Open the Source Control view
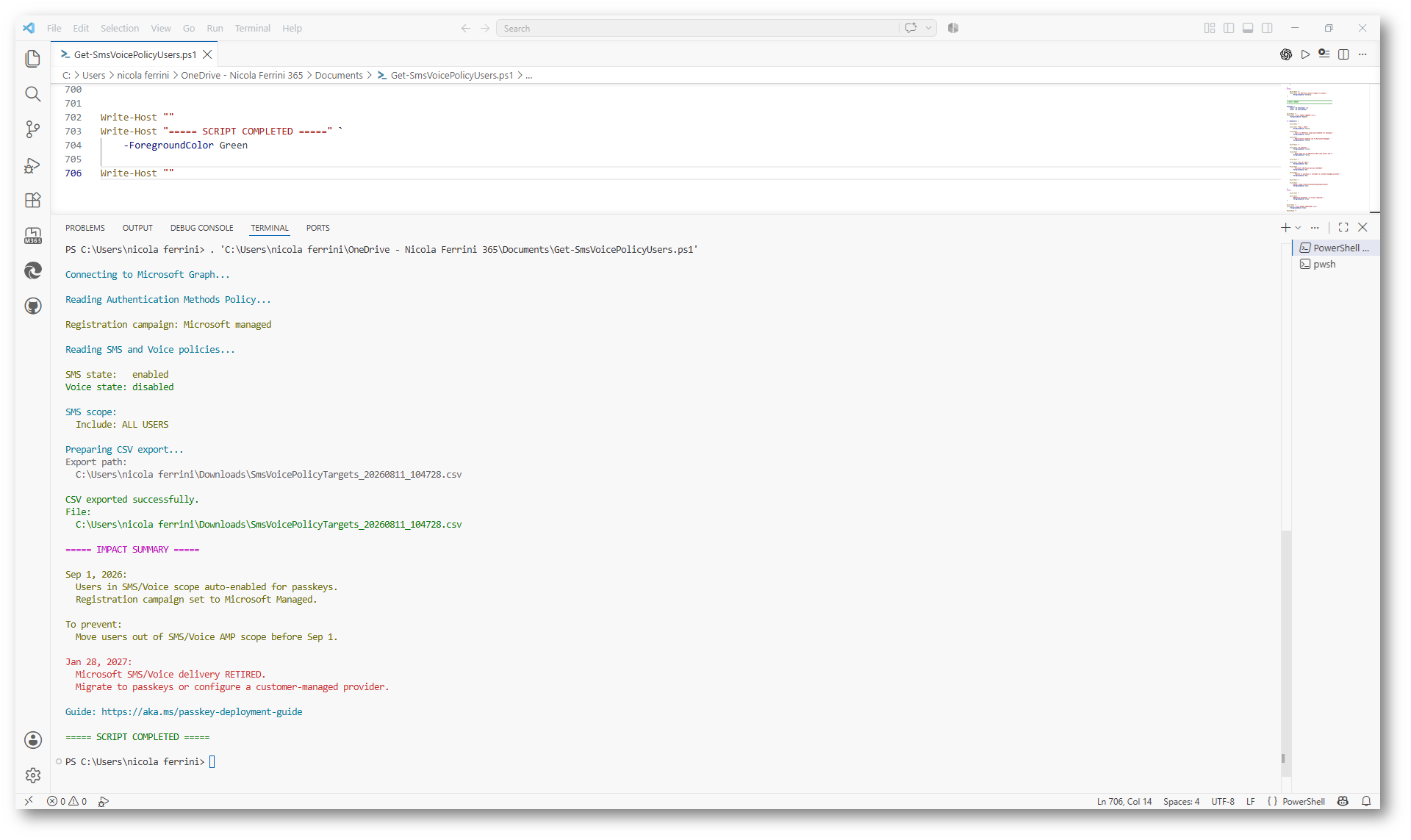Image resolution: width=1411 pixels, height=840 pixels. click(x=33, y=129)
